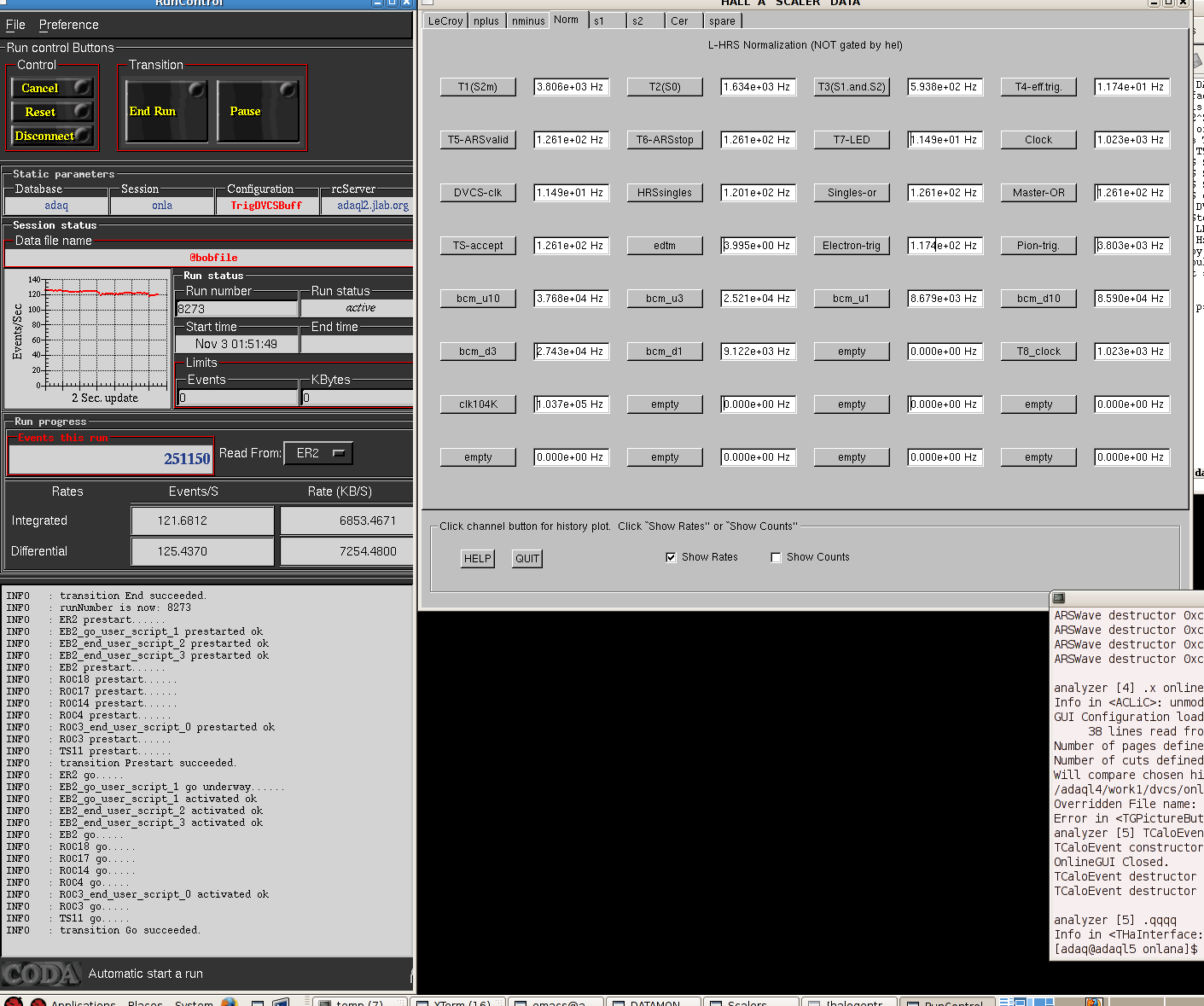The image size is (1204, 1006).
Task: Click the T1(S2m) rate value field
Action: pyautogui.click(x=572, y=87)
